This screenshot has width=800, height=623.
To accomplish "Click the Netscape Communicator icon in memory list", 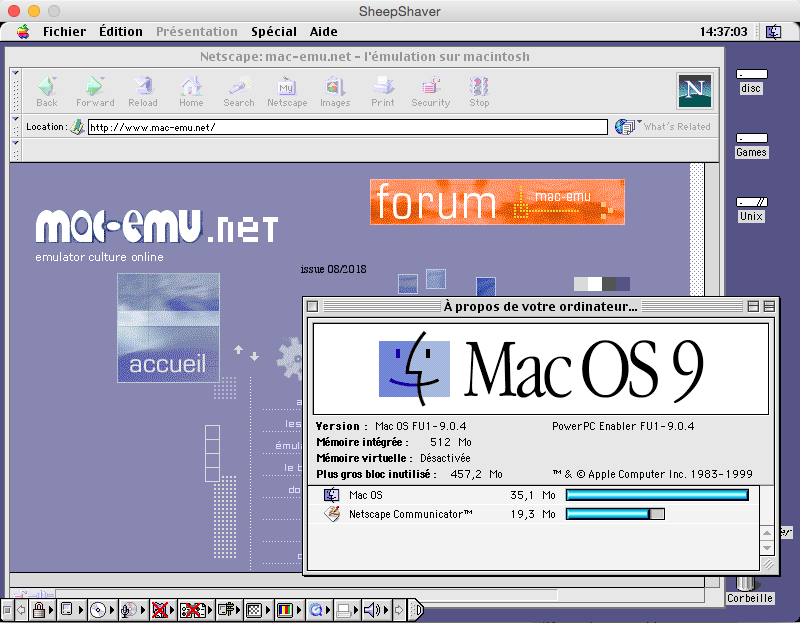I will pyautogui.click(x=332, y=514).
